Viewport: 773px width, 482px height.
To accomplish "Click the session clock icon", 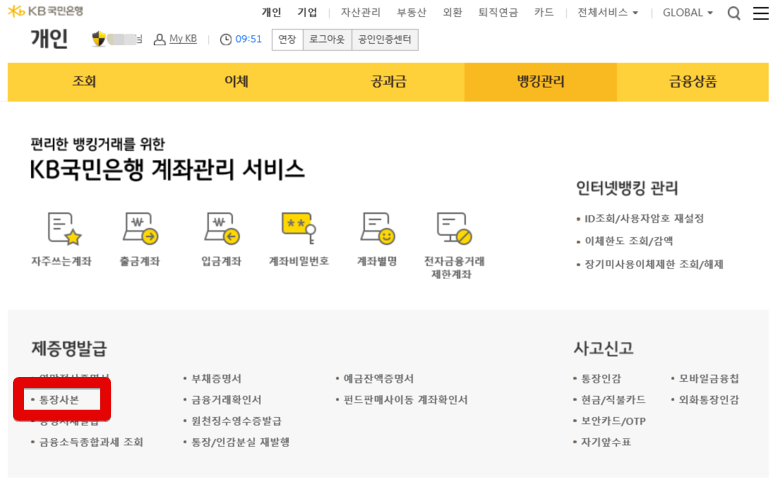I will (x=226, y=39).
